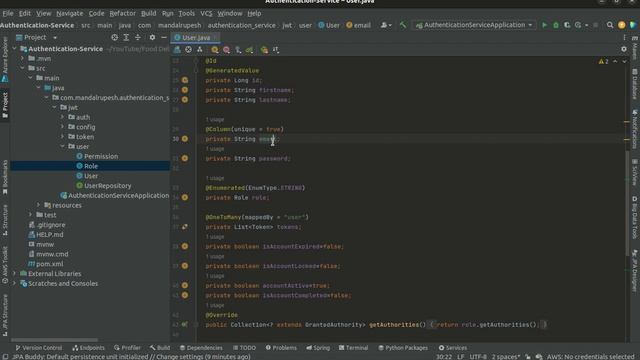
Task: Click the yellow magnifier JPA toolbar icon
Action: pyautogui.click(x=215, y=50)
